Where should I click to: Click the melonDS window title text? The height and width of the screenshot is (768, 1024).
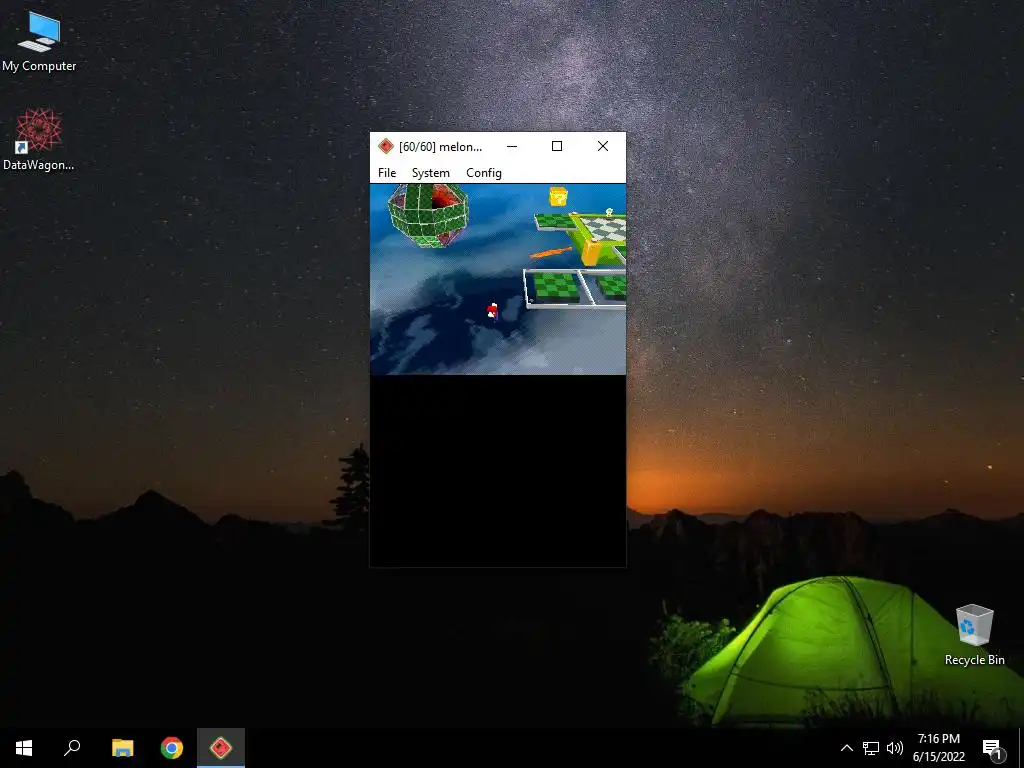pyautogui.click(x=440, y=146)
